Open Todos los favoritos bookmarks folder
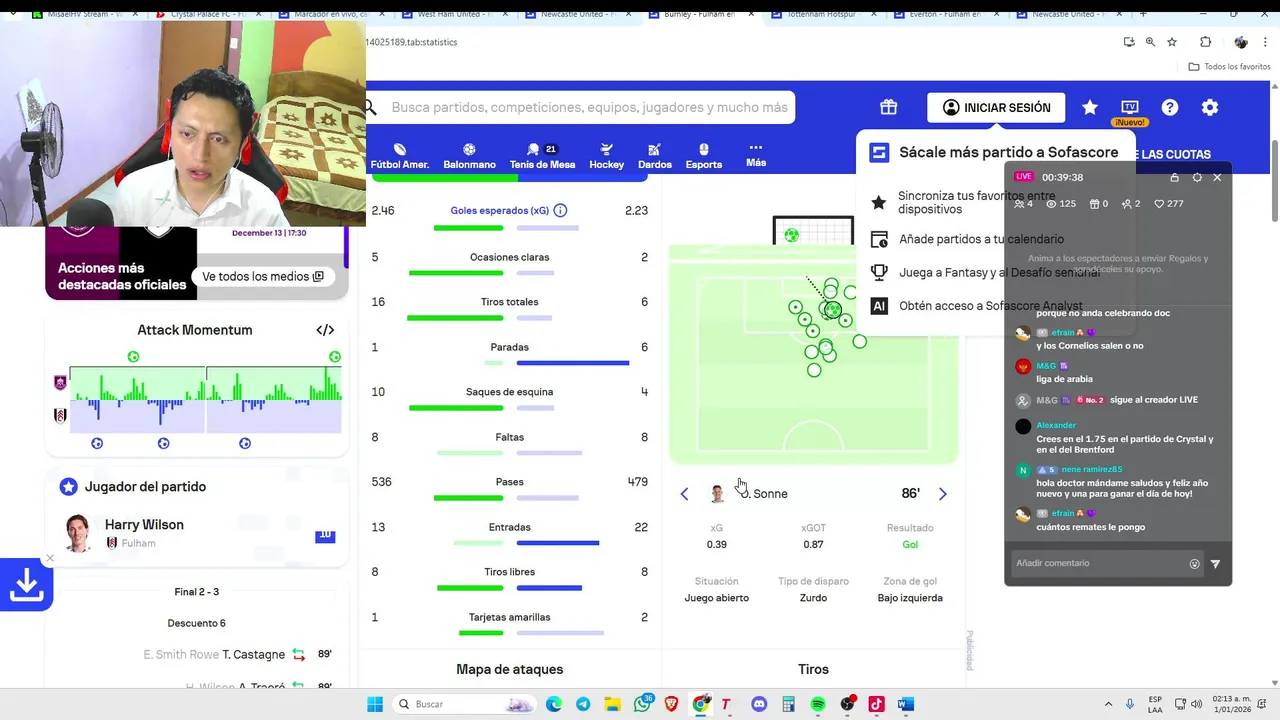 [1229, 66]
